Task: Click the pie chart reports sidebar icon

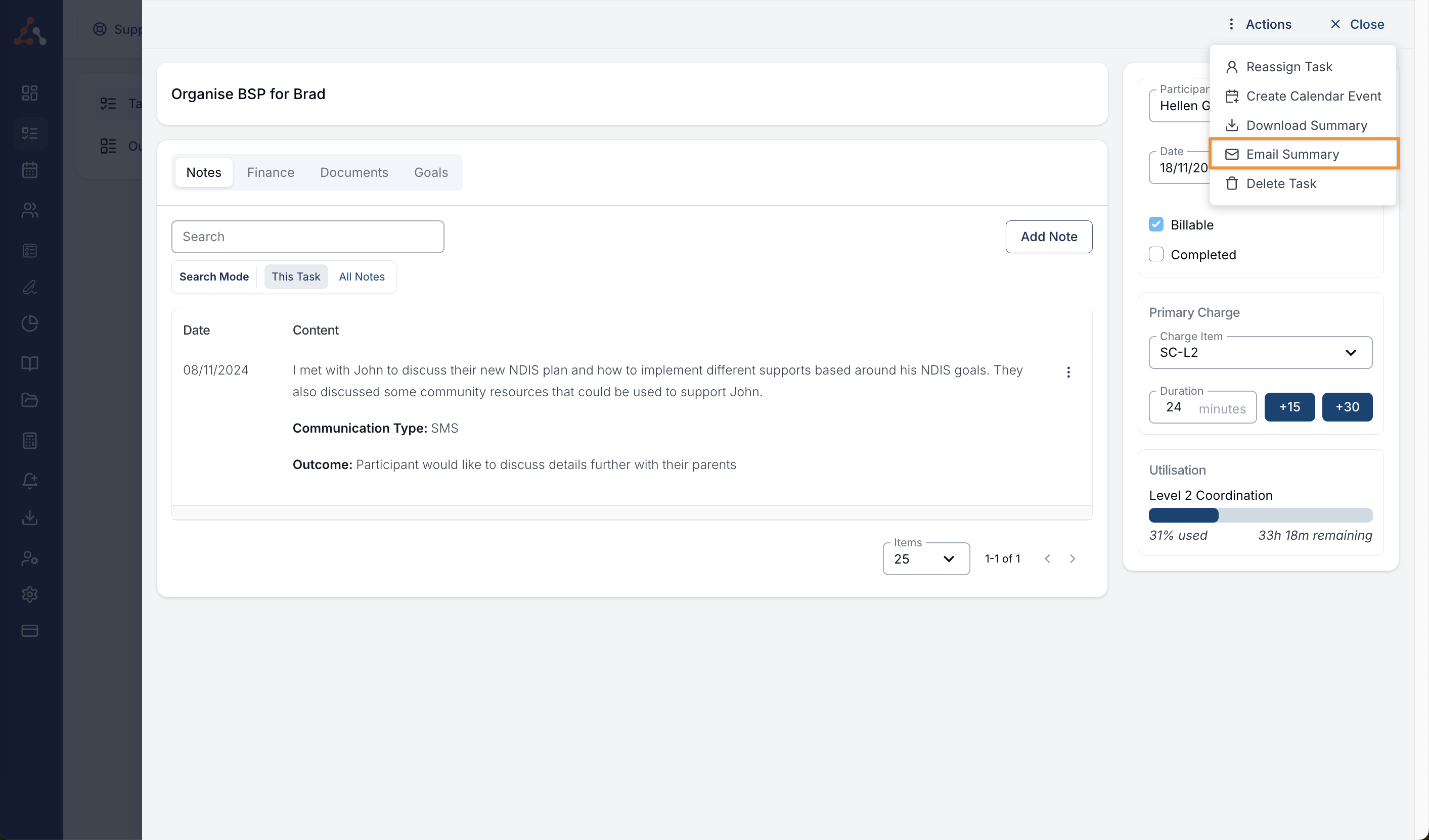Action: point(29,323)
